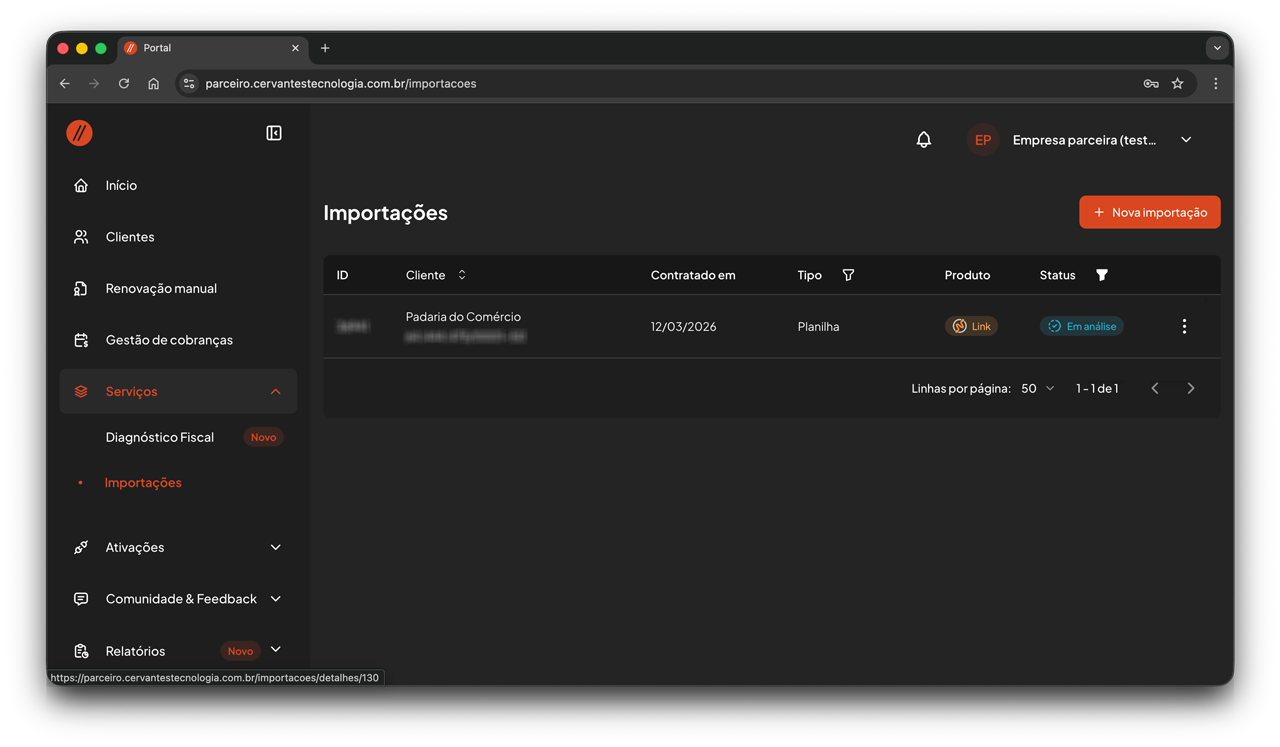Open Gestão de cobranças in sidebar
This screenshot has width=1280, height=747.
click(169, 340)
